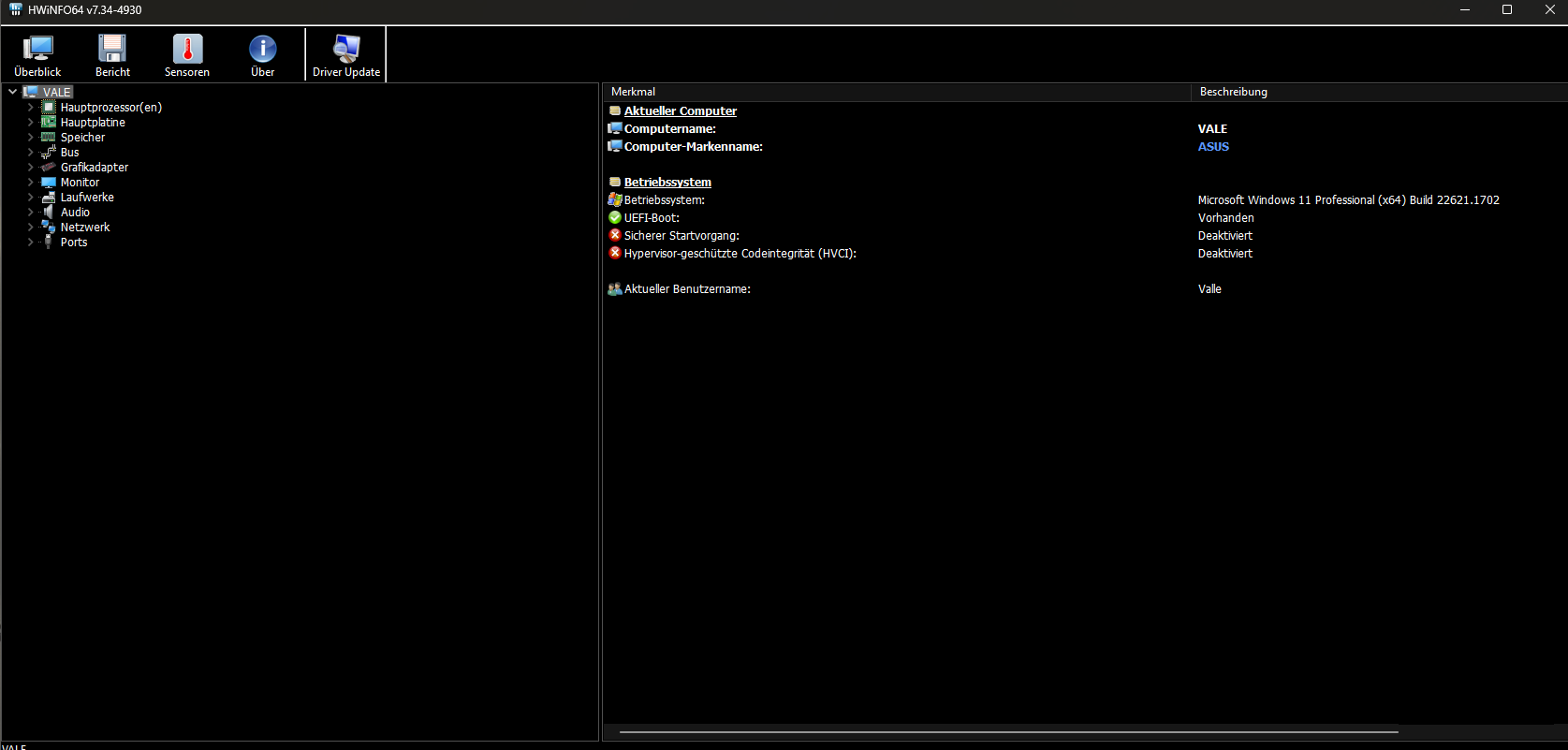This screenshot has height=750, width=1568.
Task: Select the Hauptprozessor(en) tree item
Action: click(111, 107)
